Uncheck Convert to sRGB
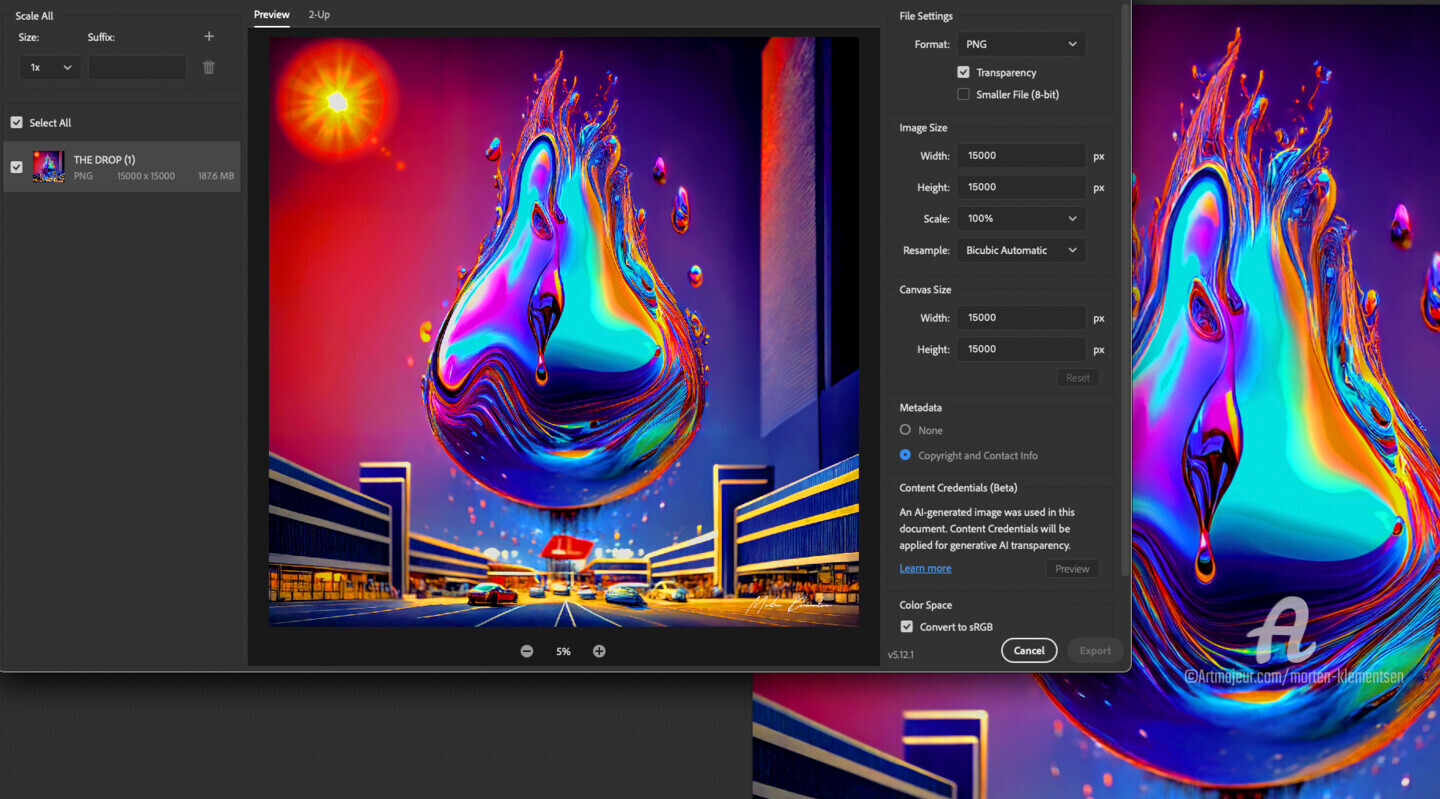This screenshot has height=799, width=1440. pos(906,627)
